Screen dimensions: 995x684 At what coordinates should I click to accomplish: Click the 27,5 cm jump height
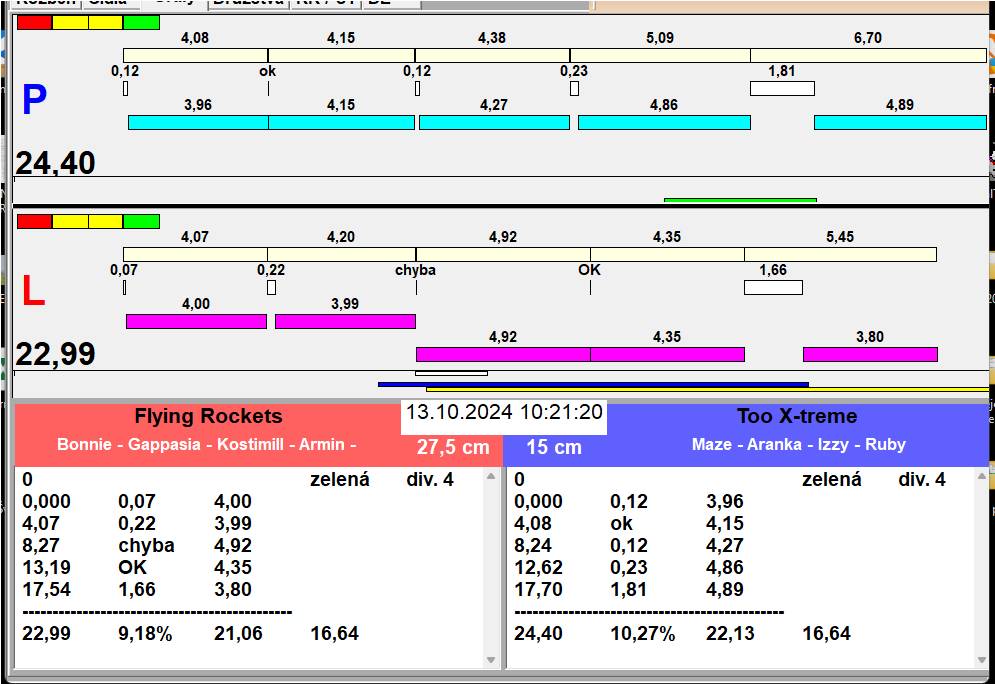tap(453, 447)
